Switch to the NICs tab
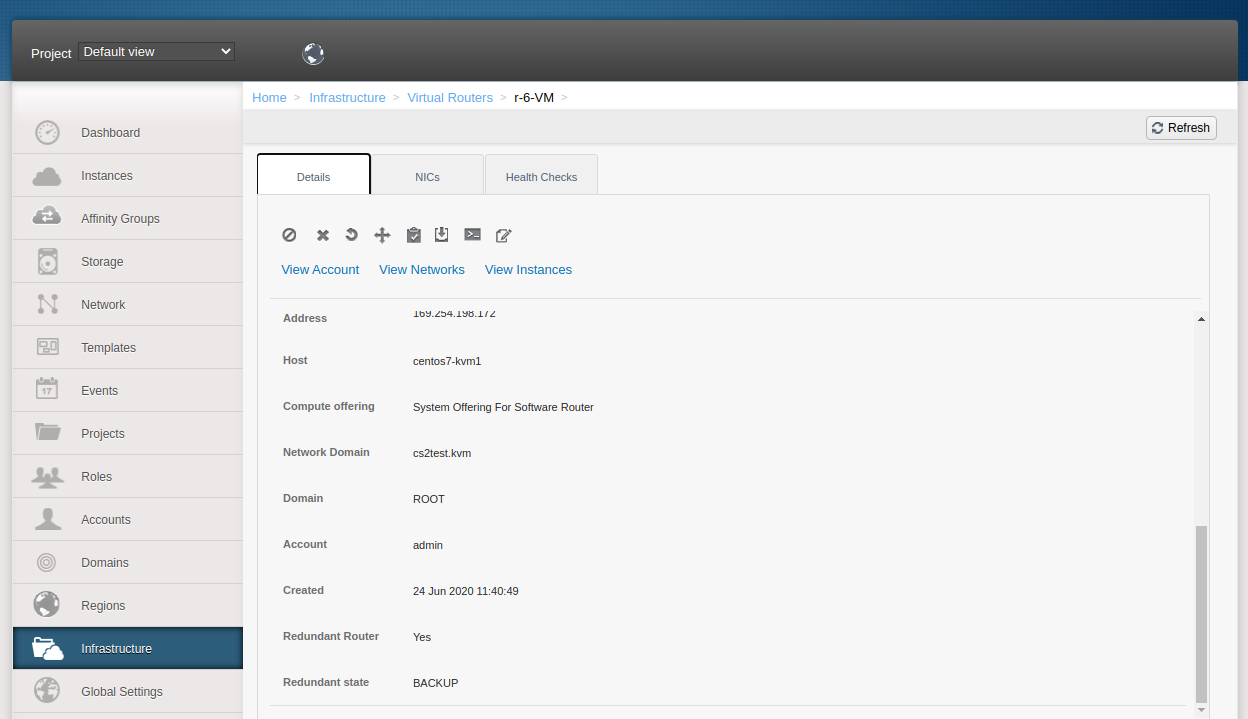The width and height of the screenshot is (1248, 719). coord(427,175)
